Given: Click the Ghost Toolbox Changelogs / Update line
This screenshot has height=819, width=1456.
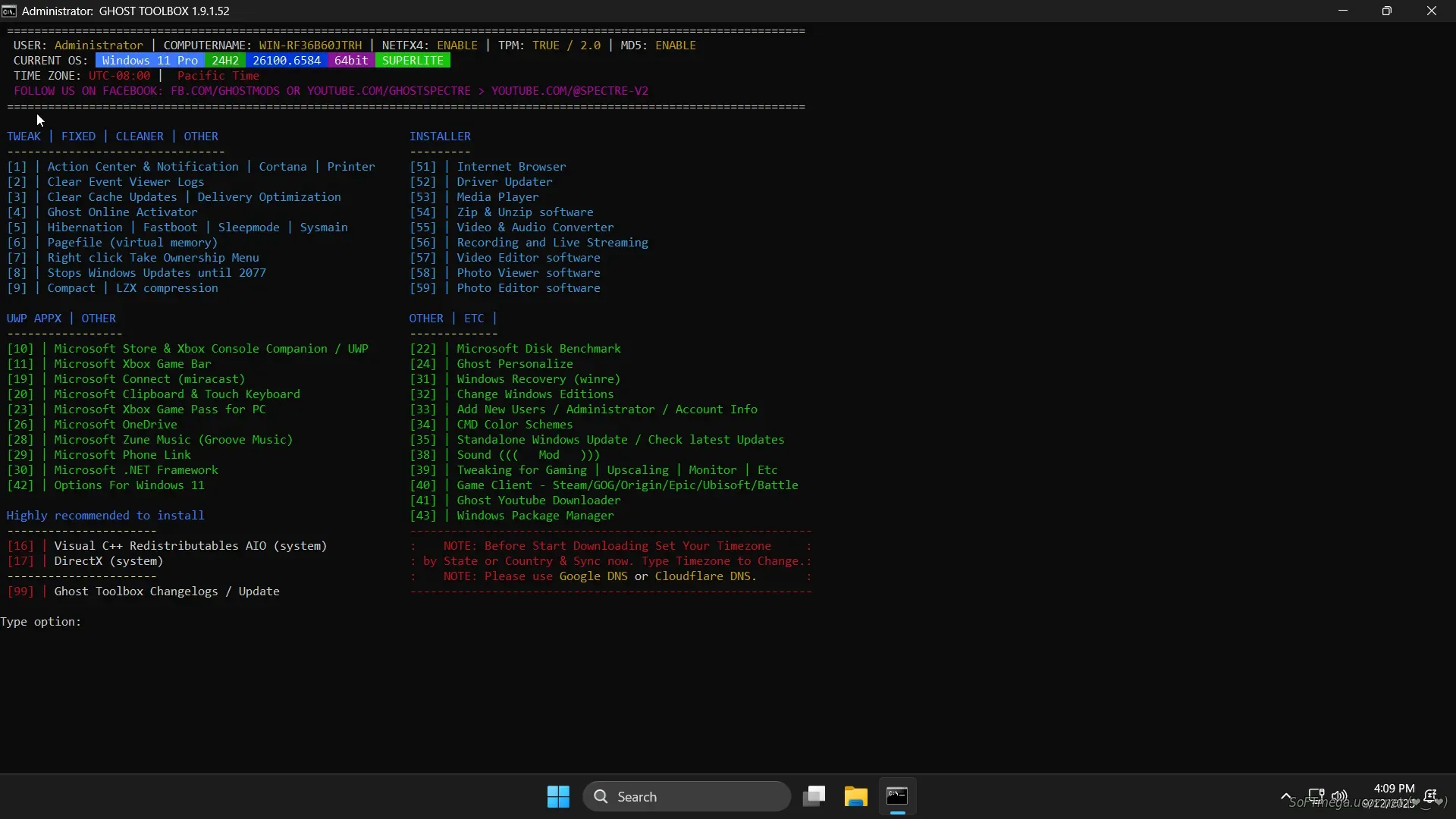Looking at the screenshot, I should tap(166, 591).
